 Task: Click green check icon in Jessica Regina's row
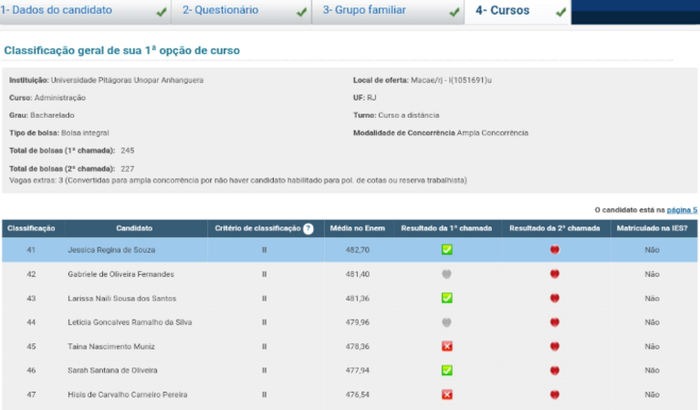(447, 249)
